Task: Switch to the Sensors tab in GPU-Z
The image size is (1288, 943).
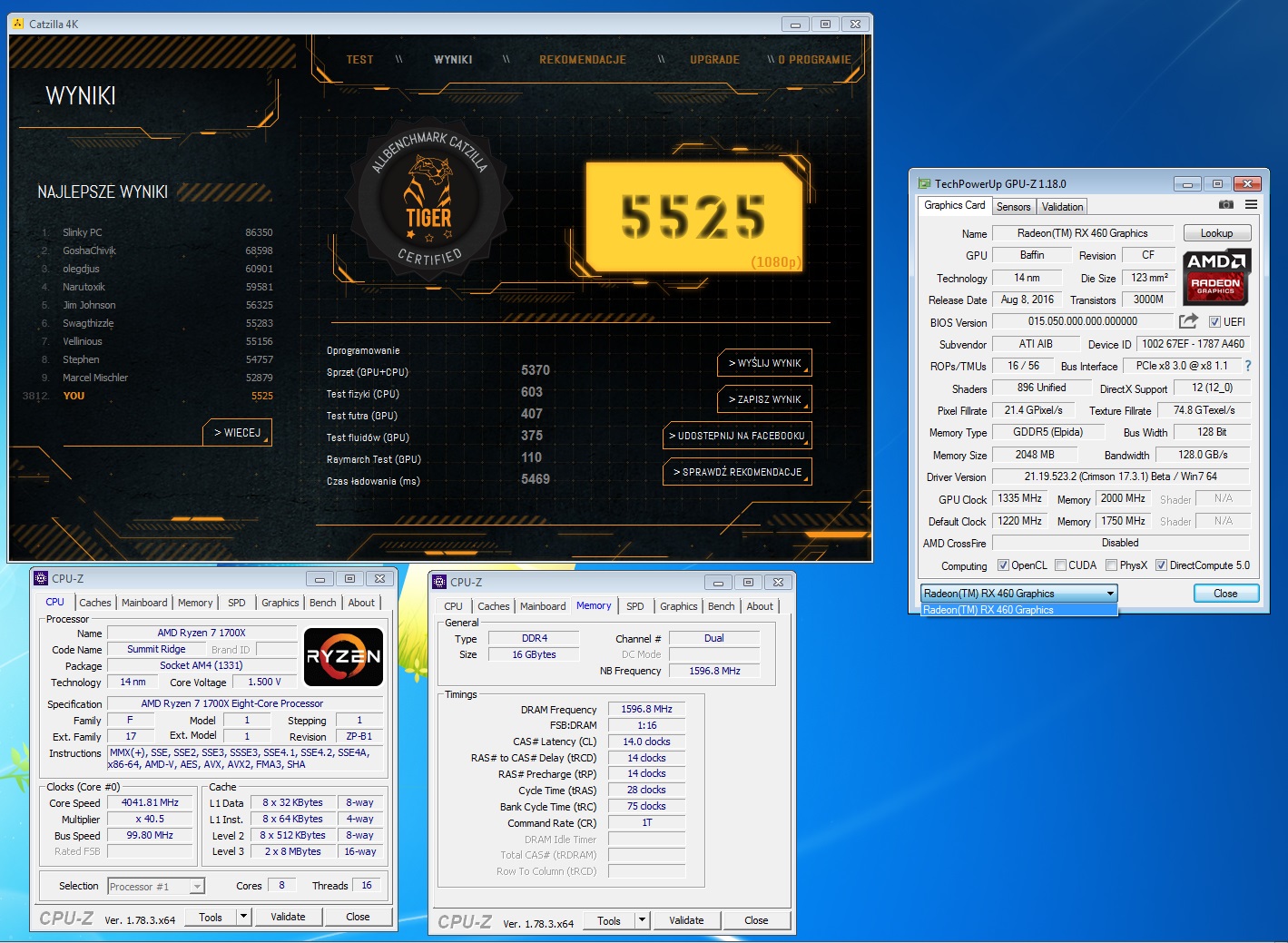Action: point(1014,207)
